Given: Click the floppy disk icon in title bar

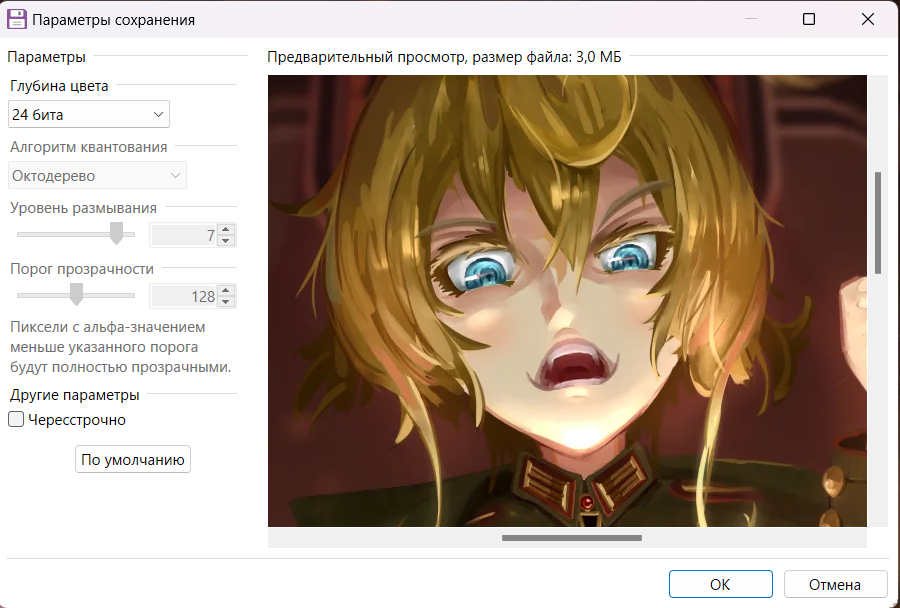Looking at the screenshot, I should tap(17, 19).
